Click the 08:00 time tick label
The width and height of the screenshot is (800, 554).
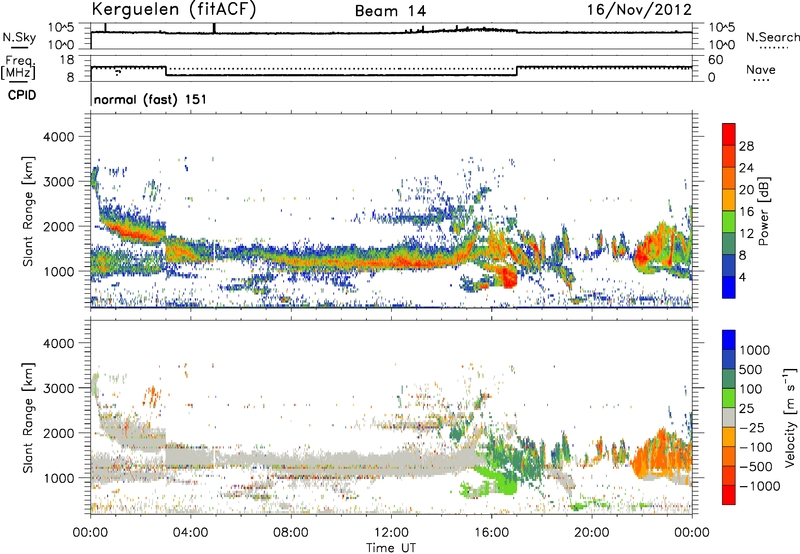291,533
